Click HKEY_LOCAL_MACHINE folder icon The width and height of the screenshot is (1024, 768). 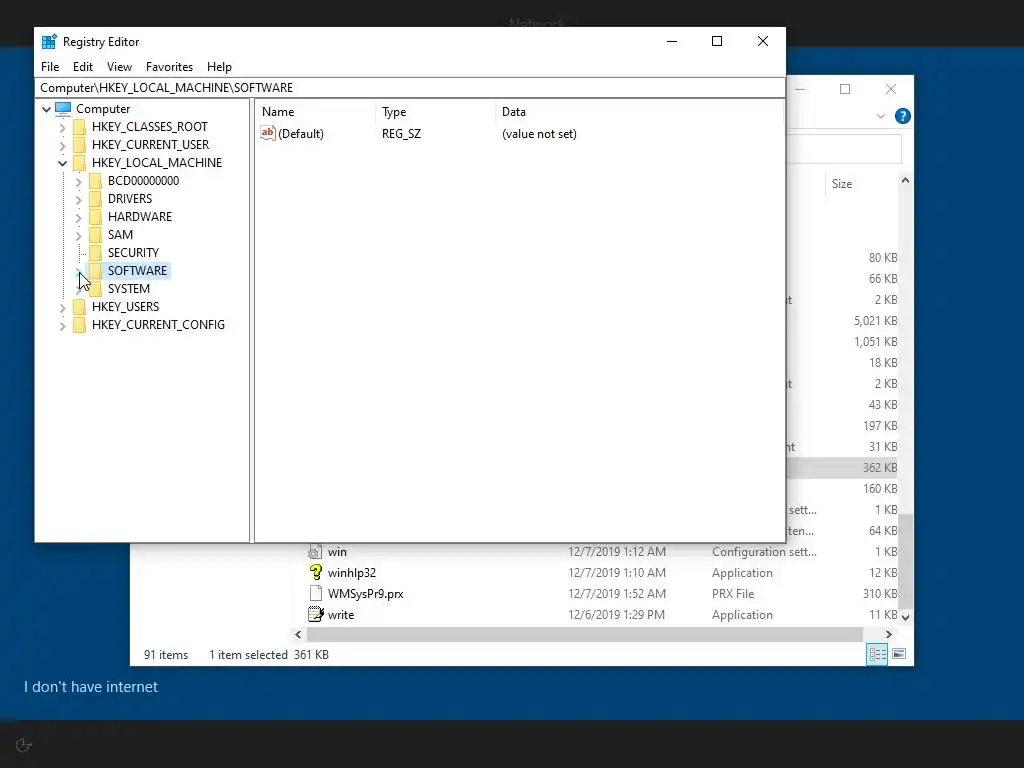[x=80, y=163]
